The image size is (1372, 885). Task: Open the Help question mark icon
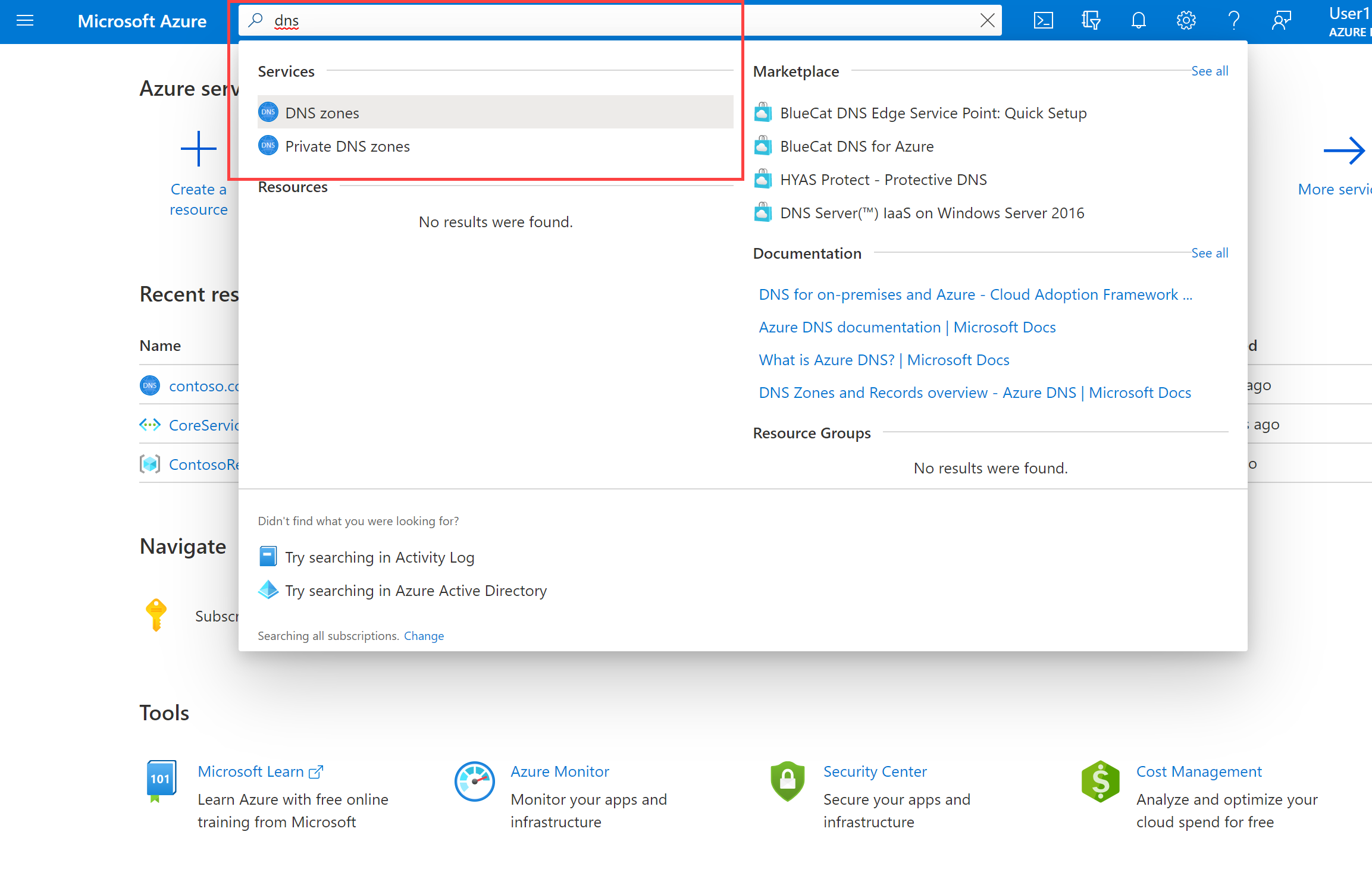pyautogui.click(x=1234, y=20)
